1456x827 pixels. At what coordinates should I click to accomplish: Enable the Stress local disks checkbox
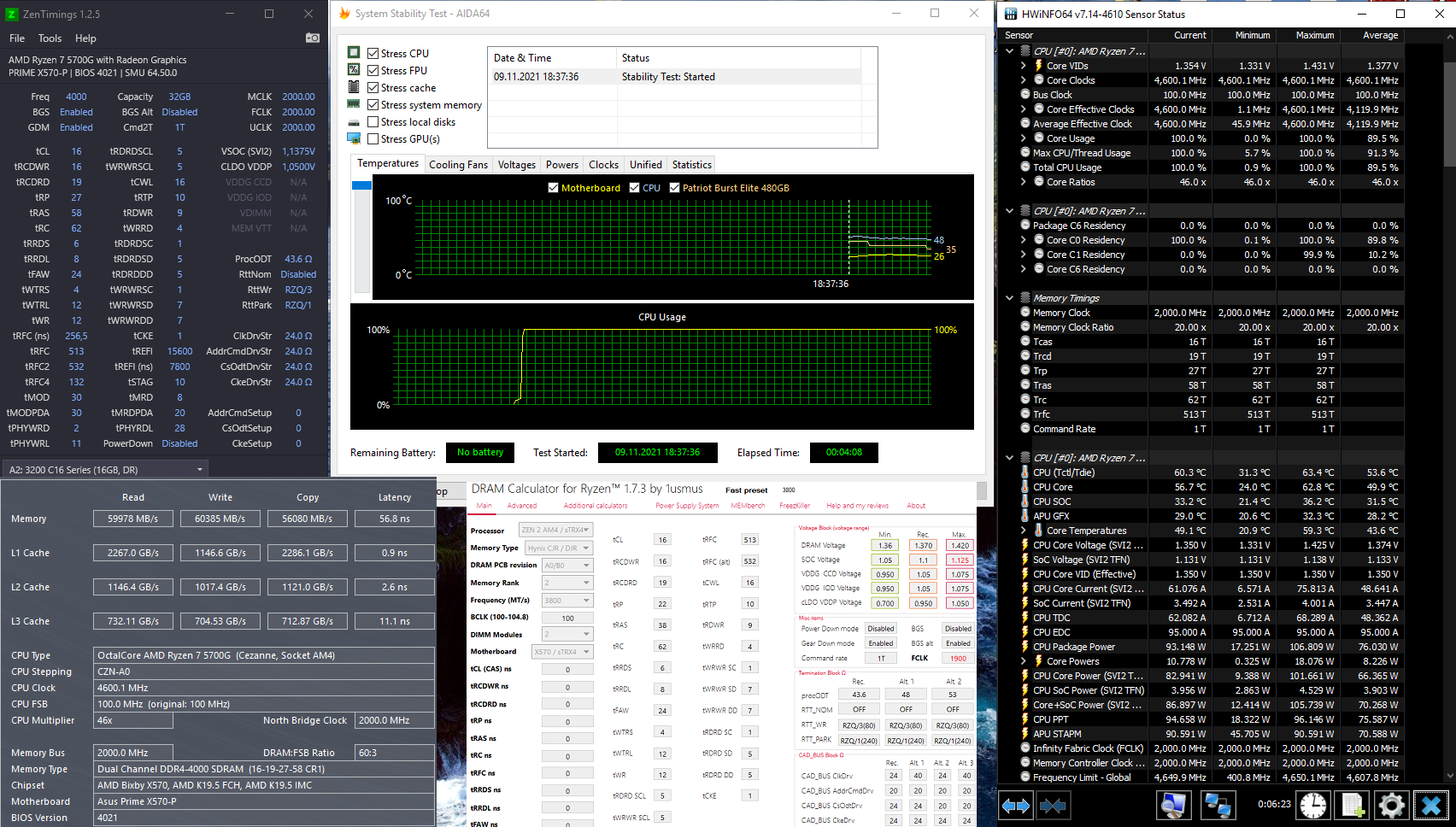[x=373, y=121]
